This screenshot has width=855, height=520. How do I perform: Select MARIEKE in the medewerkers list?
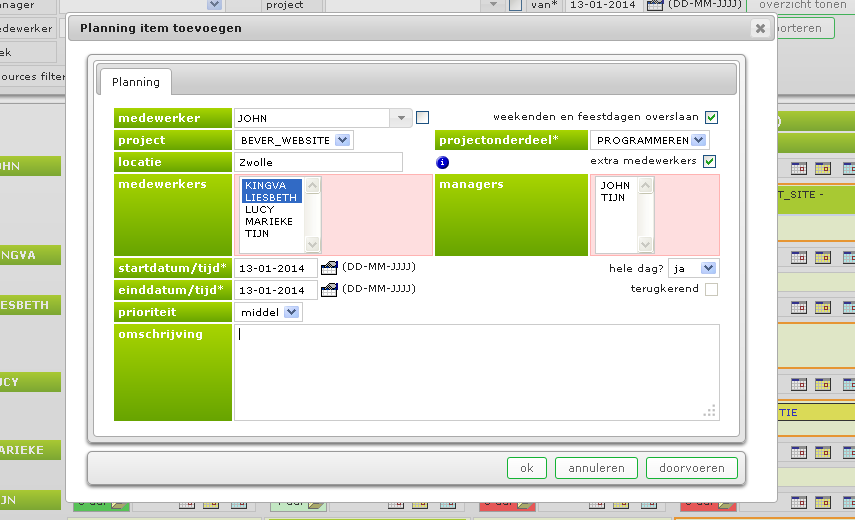272,221
